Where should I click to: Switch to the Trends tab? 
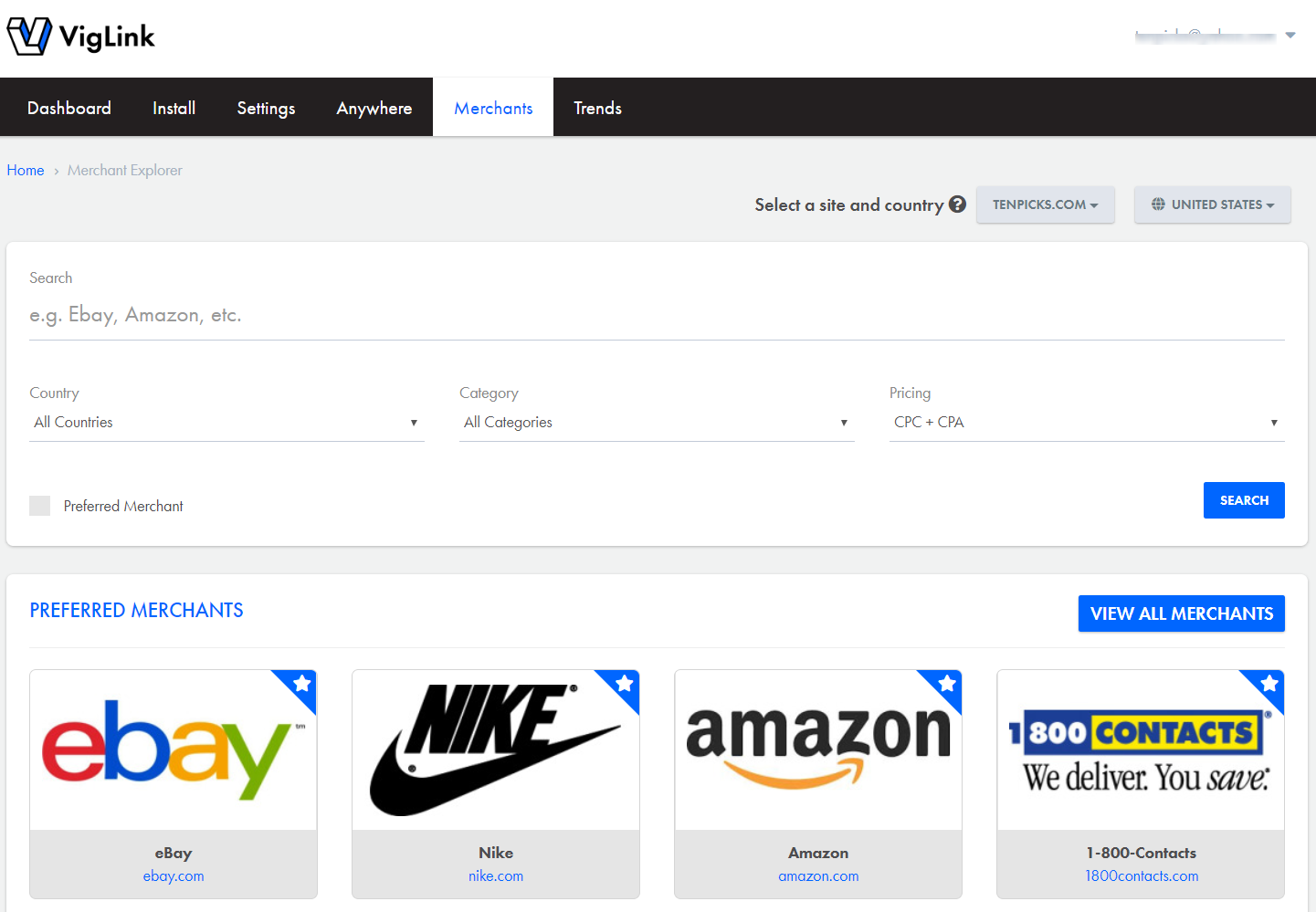pos(598,108)
